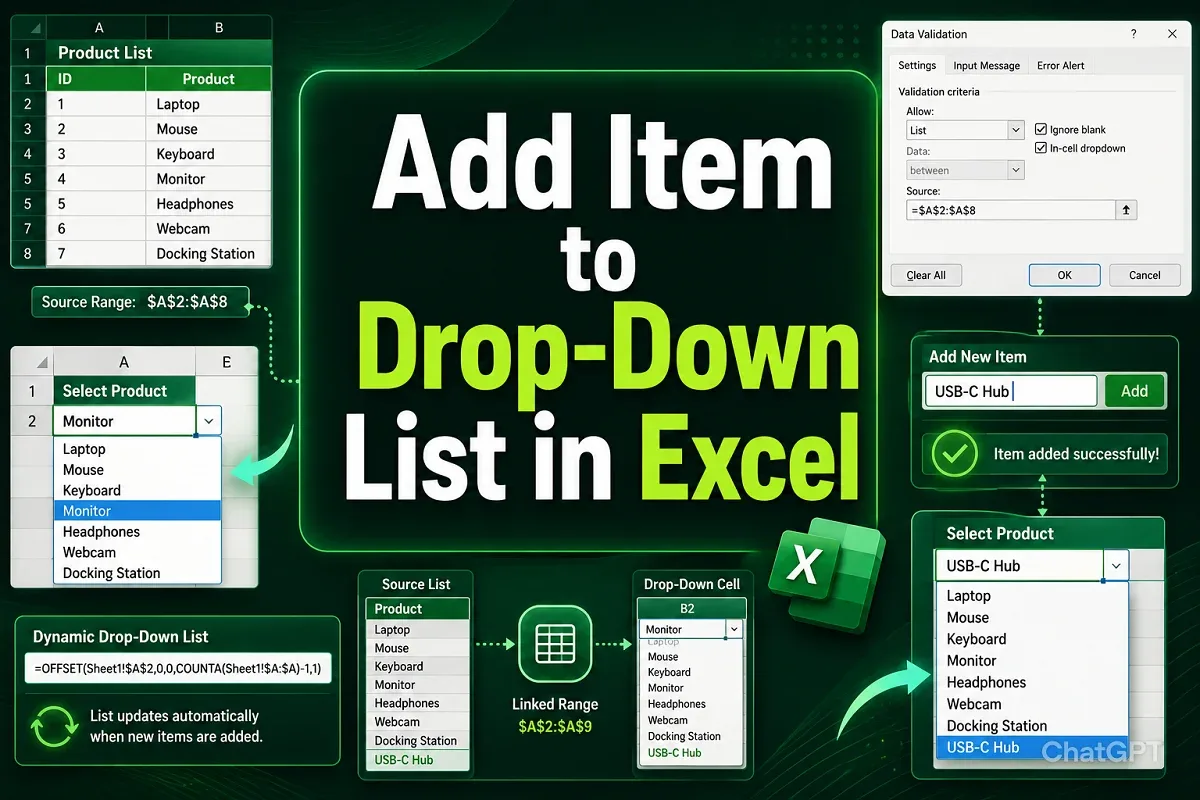Select Docking Station in right Select Product list
The width and height of the screenshot is (1200, 800).
click(x=1032, y=726)
